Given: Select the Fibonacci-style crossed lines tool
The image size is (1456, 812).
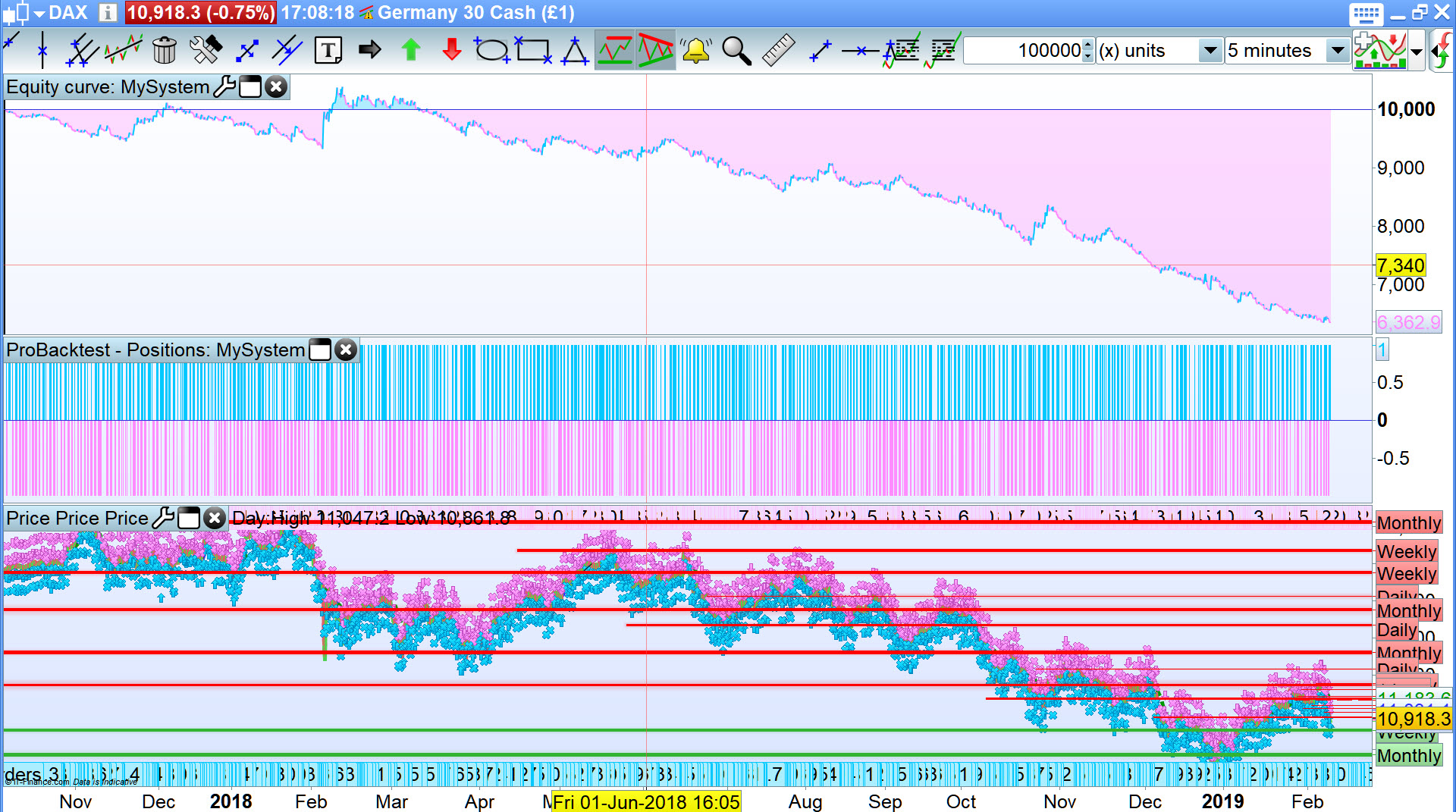Looking at the screenshot, I should click(287, 50).
